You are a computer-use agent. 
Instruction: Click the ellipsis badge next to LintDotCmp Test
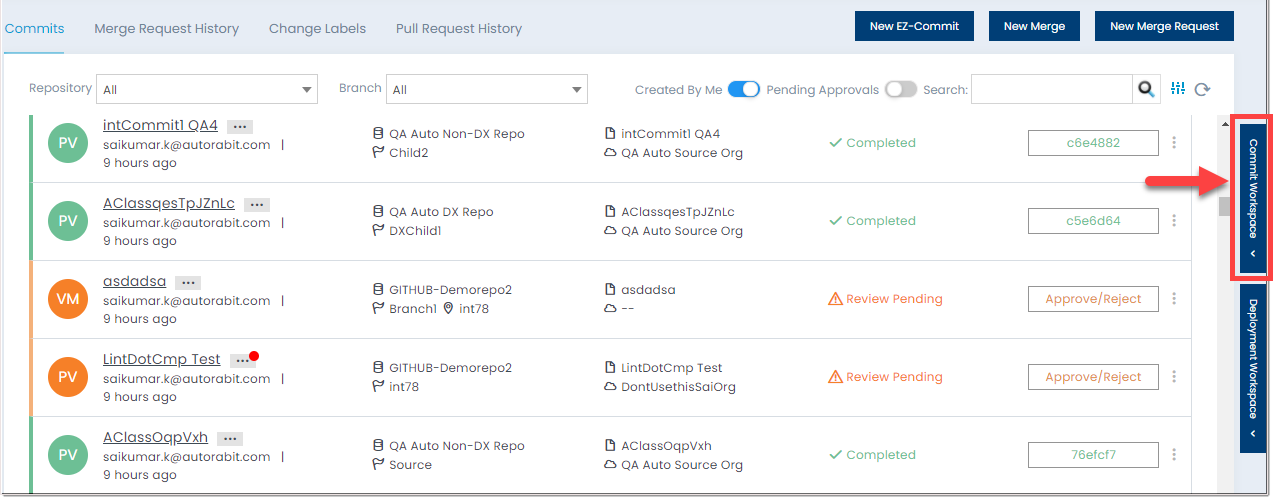pos(242,361)
